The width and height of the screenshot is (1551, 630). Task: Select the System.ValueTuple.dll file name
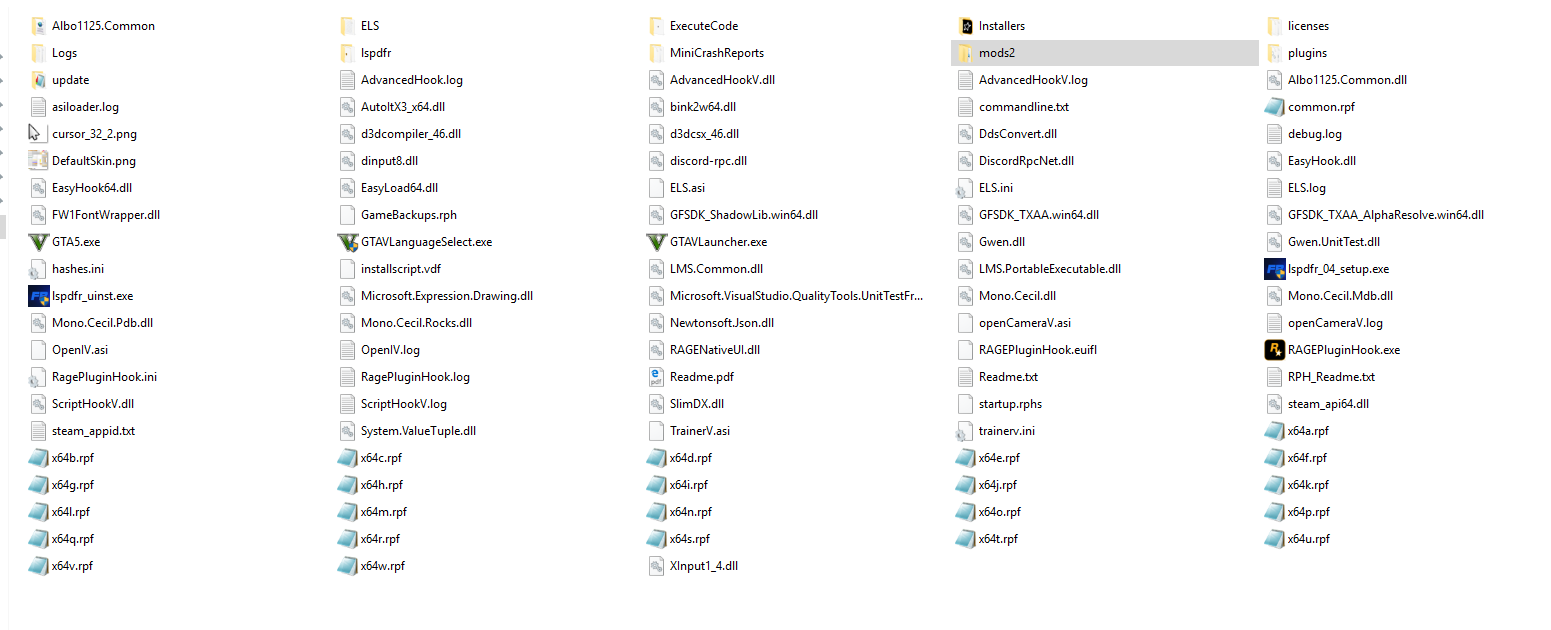[x=418, y=431]
